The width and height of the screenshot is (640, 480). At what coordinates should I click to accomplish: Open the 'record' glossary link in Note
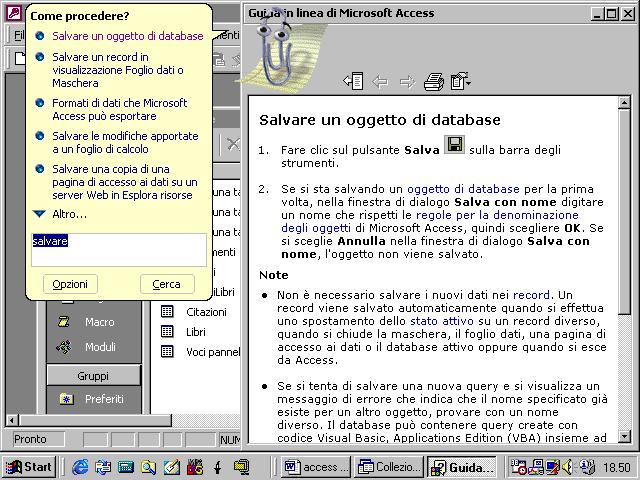tap(531, 295)
